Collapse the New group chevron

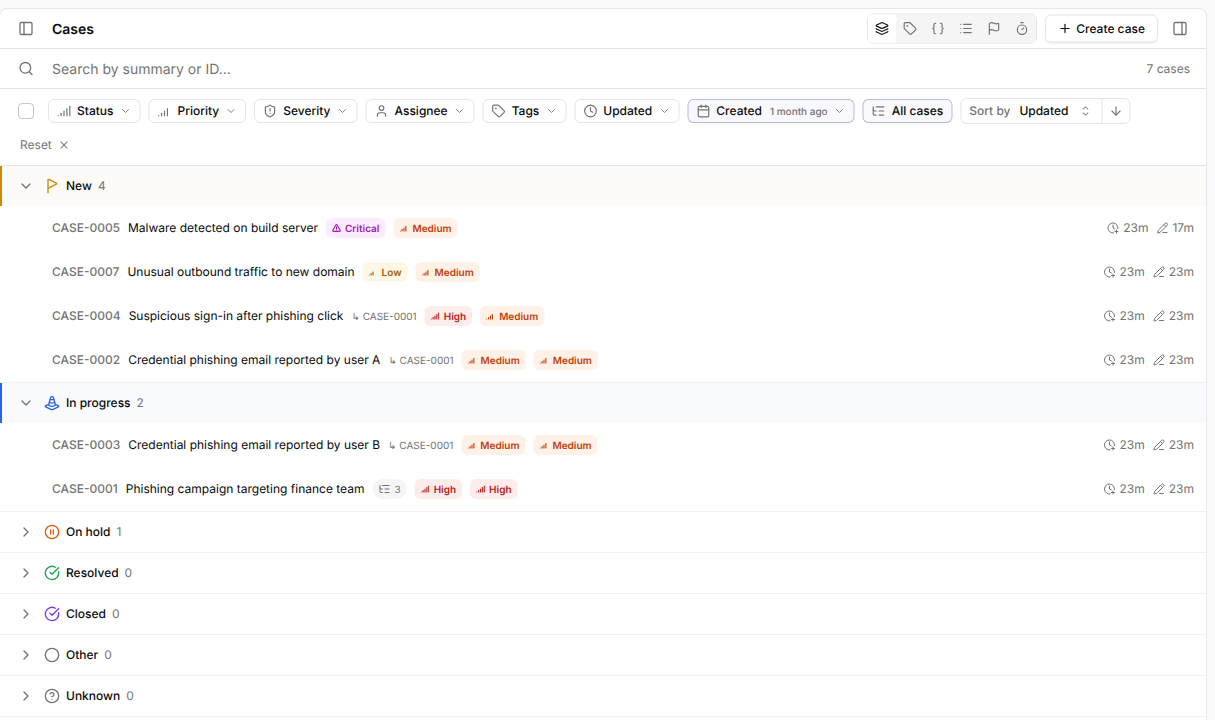(26, 186)
